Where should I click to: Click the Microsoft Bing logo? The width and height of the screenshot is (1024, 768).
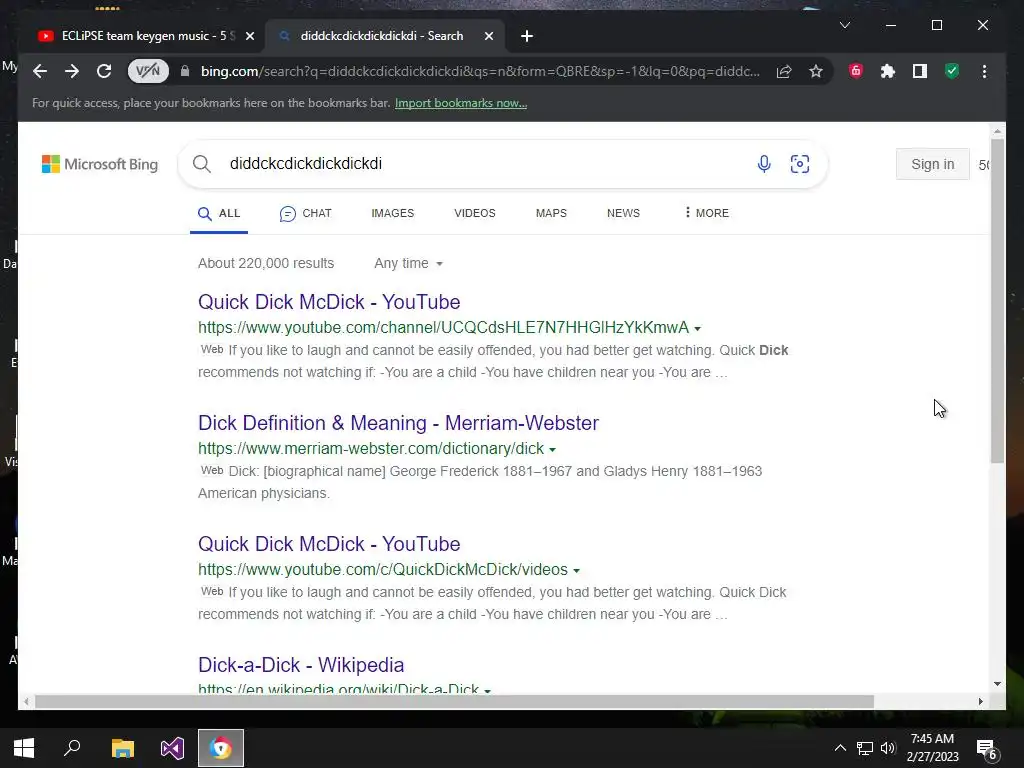click(x=100, y=164)
